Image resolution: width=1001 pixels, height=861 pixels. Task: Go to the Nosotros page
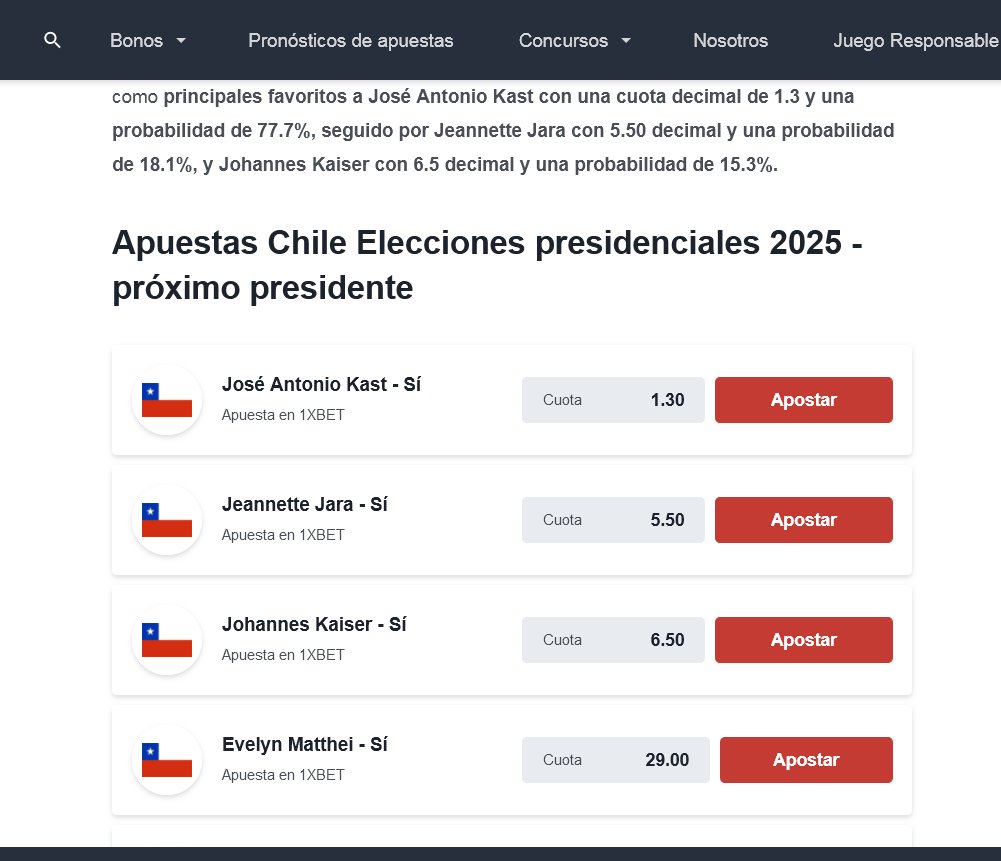(x=730, y=41)
